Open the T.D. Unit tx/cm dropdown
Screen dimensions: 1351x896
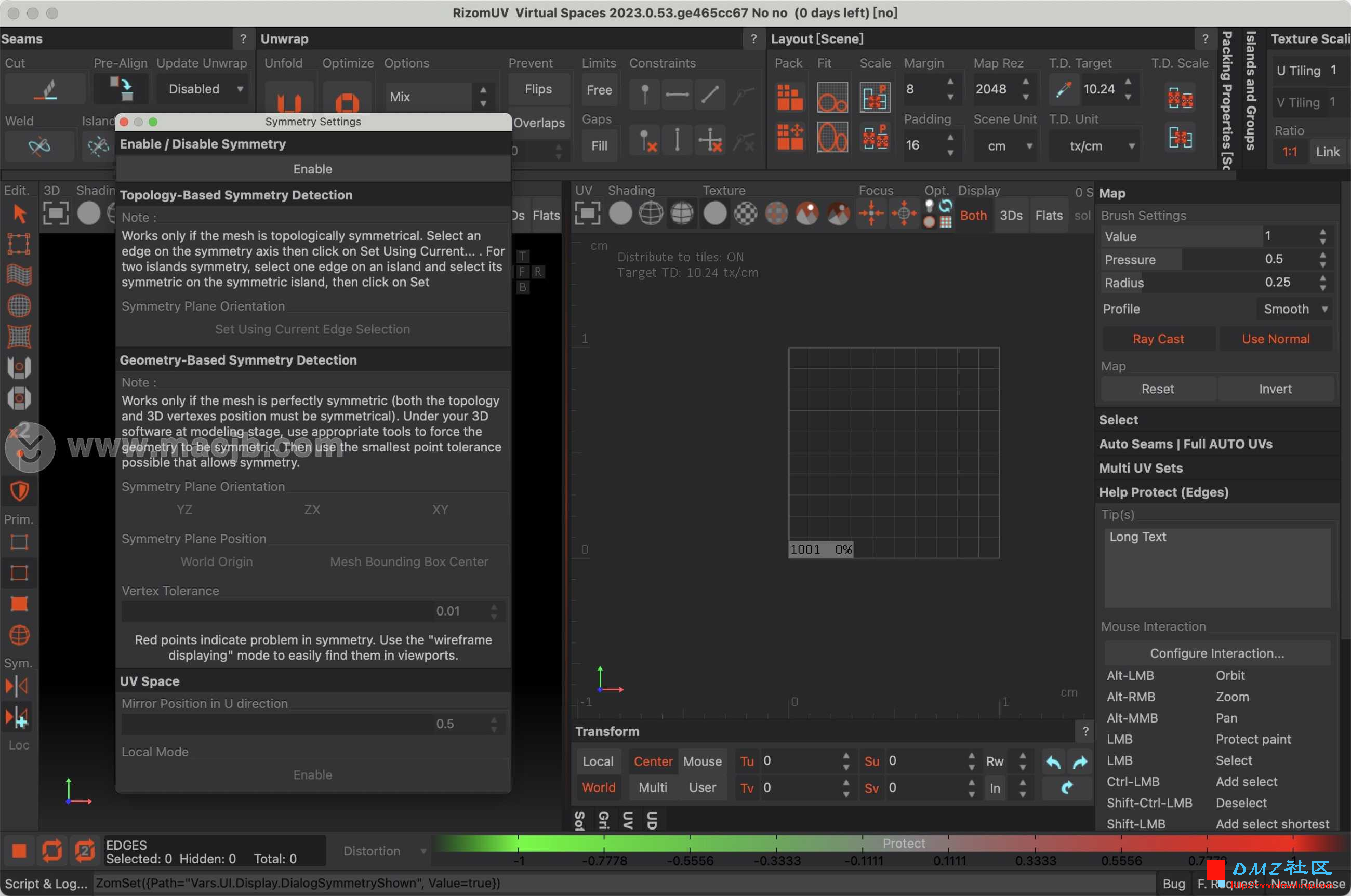point(1094,146)
